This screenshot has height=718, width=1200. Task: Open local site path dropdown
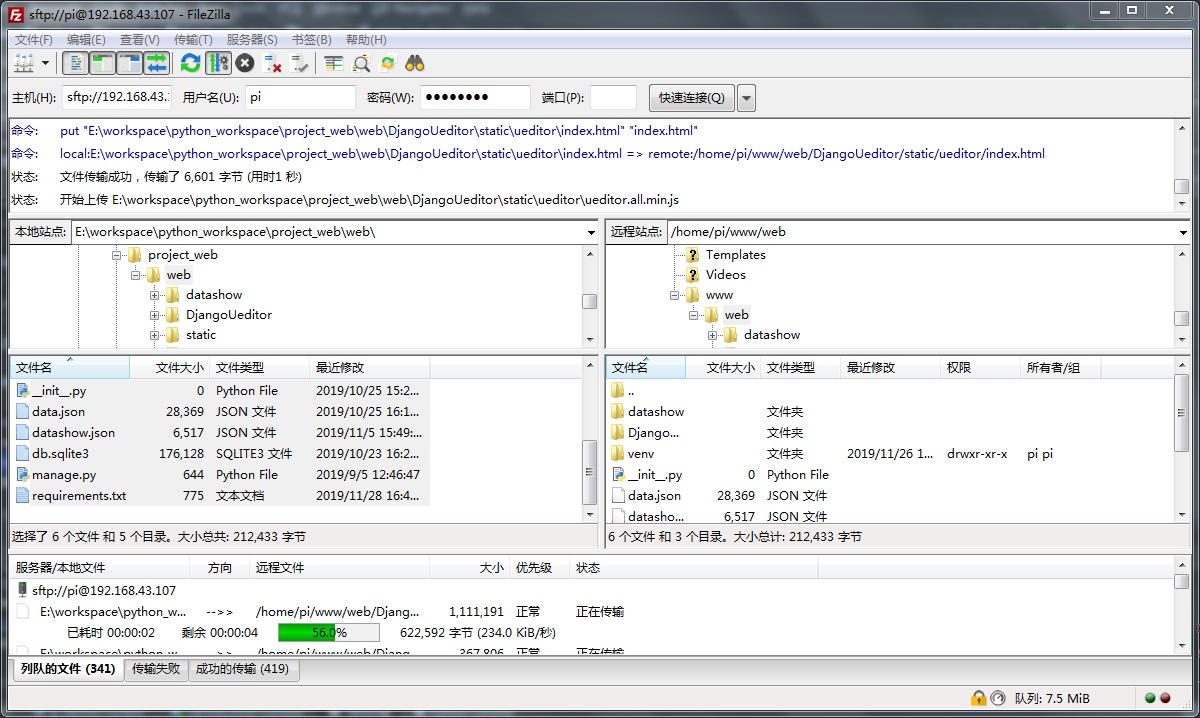(x=591, y=232)
